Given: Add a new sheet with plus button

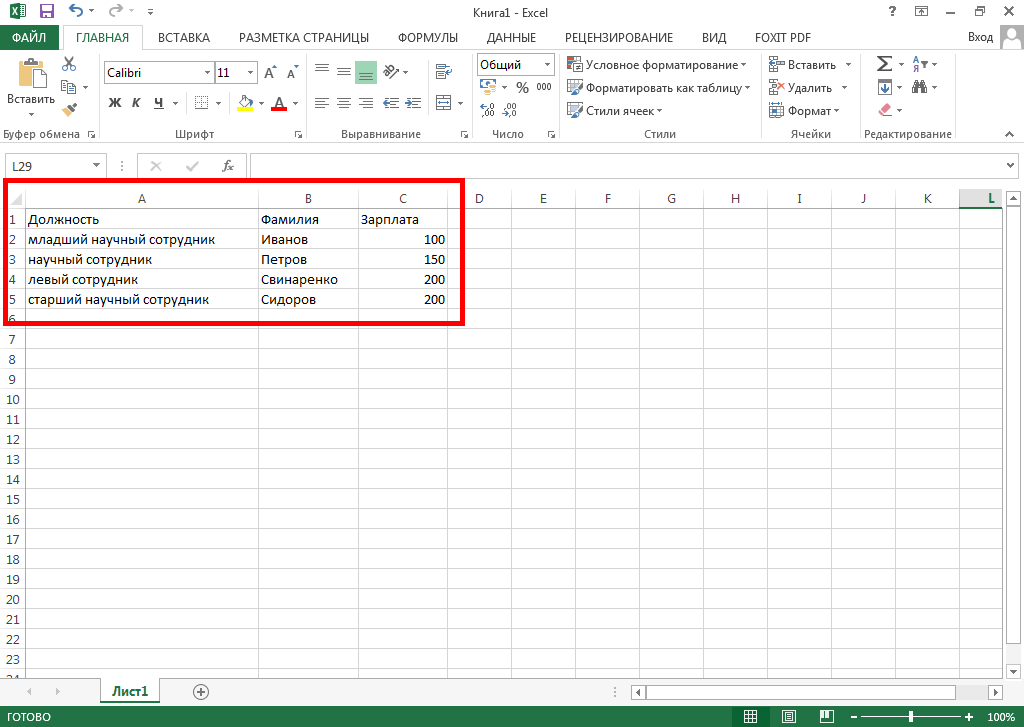Looking at the screenshot, I should [x=201, y=692].
